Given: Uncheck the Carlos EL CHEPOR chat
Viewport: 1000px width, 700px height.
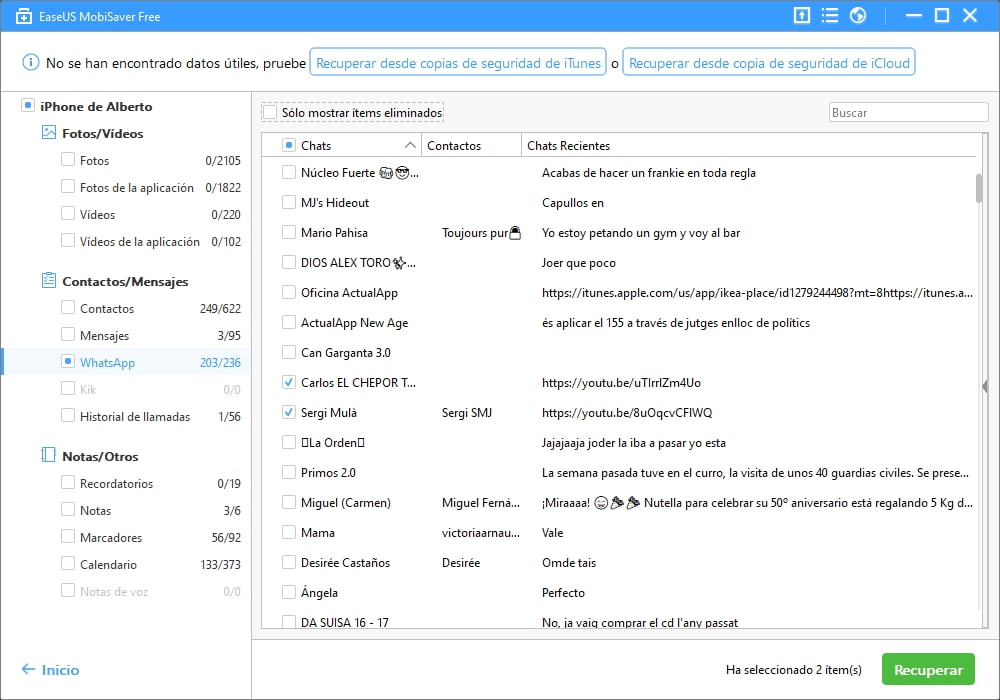Looking at the screenshot, I should point(289,383).
